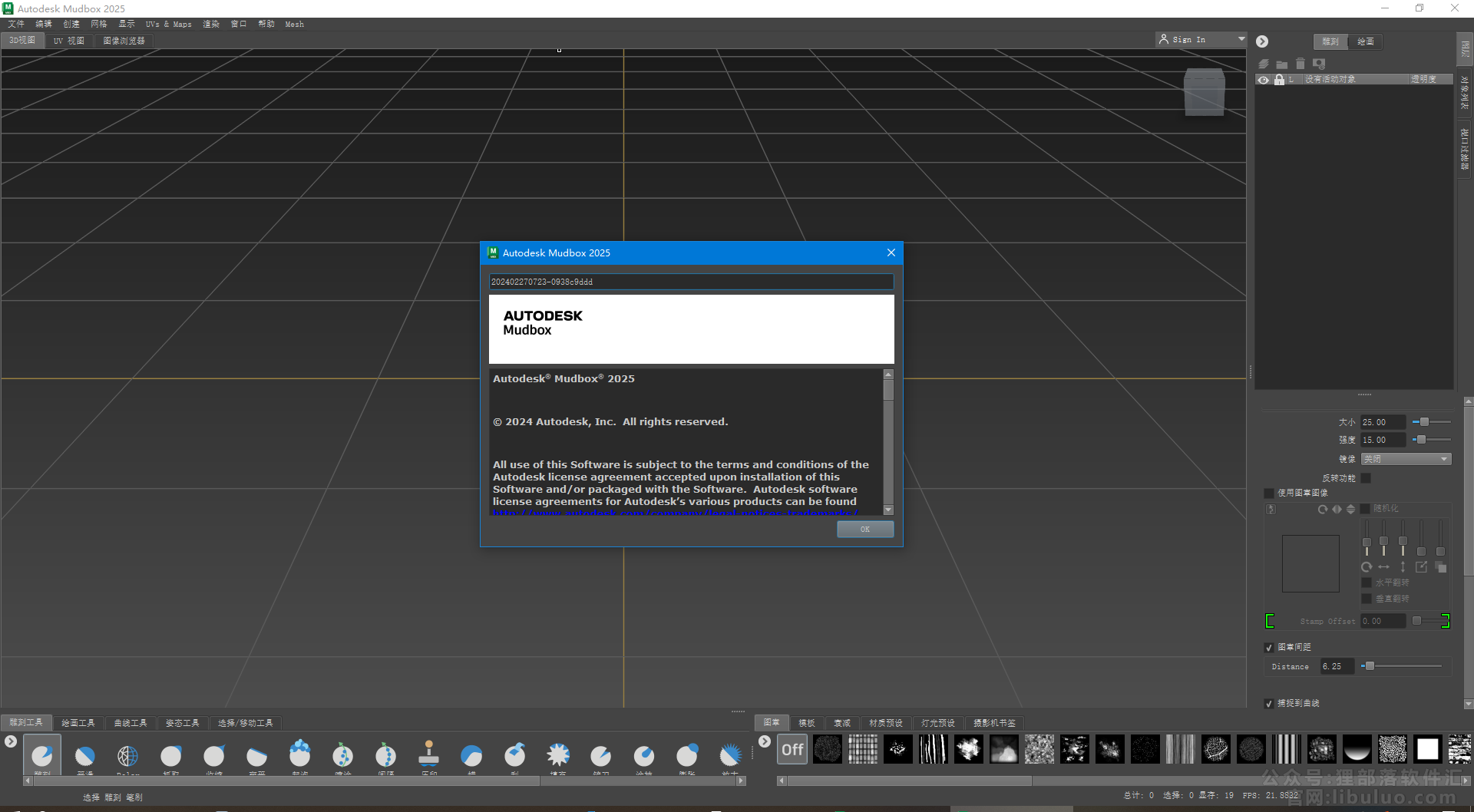The width and height of the screenshot is (1474, 812).
Task: Click the layer options menu icon beside trash
Action: [1319, 64]
